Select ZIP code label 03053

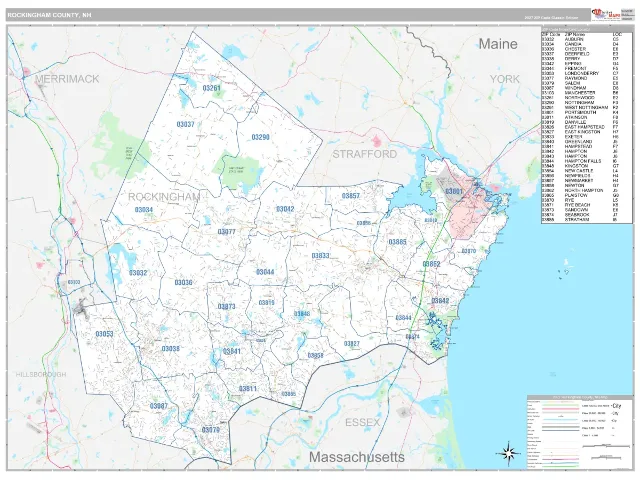point(104,334)
